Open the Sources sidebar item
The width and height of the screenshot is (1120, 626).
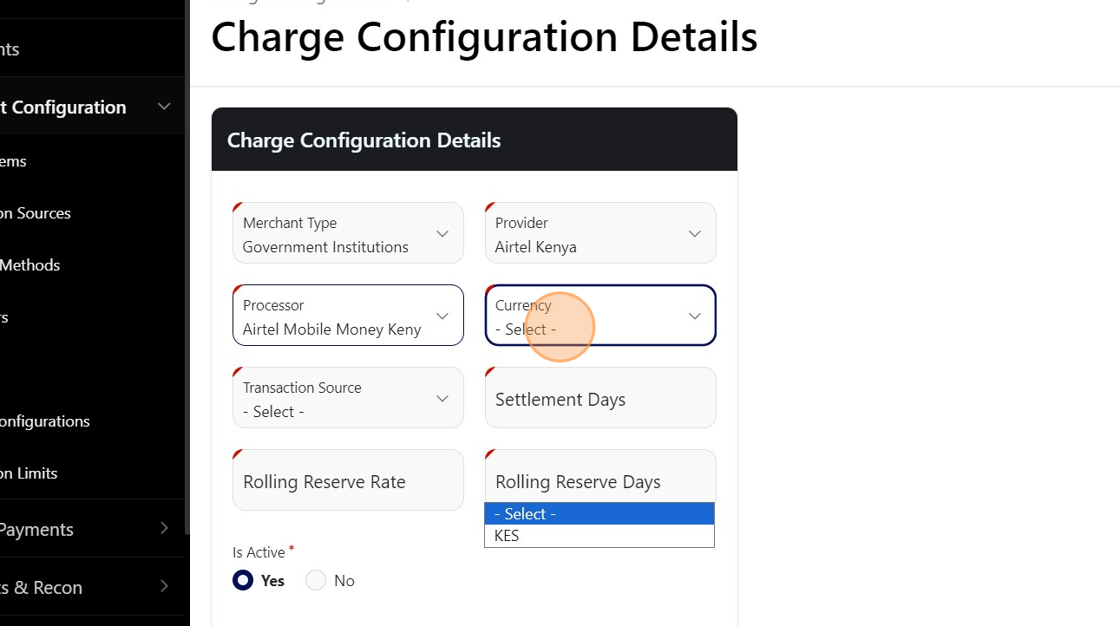click(36, 213)
